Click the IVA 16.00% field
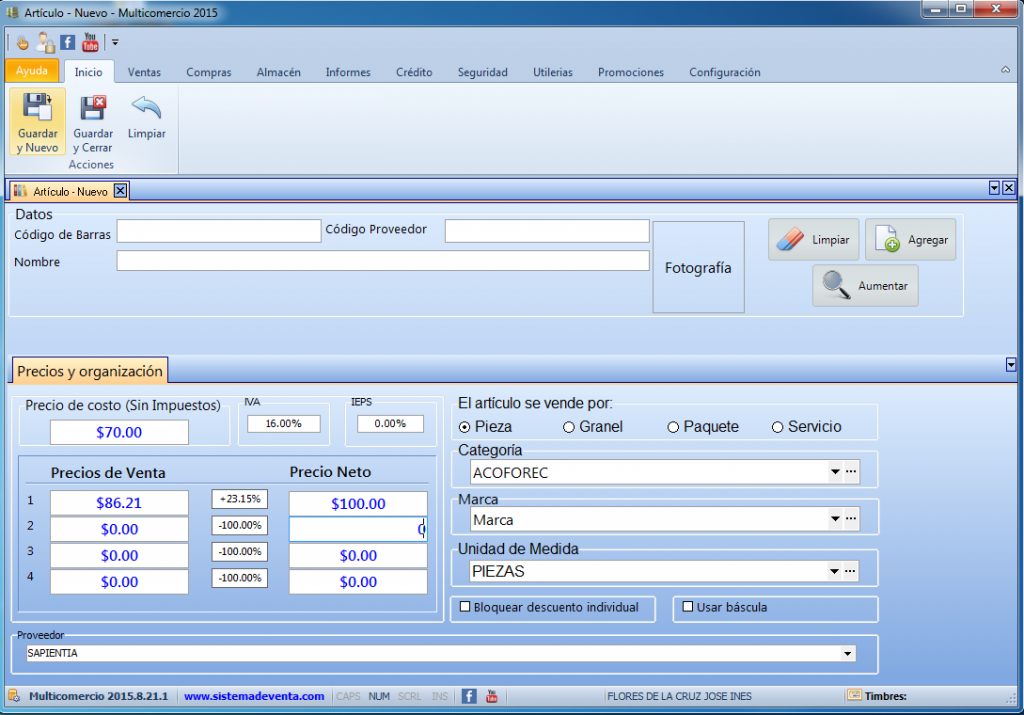This screenshot has width=1024, height=715. 283,424
